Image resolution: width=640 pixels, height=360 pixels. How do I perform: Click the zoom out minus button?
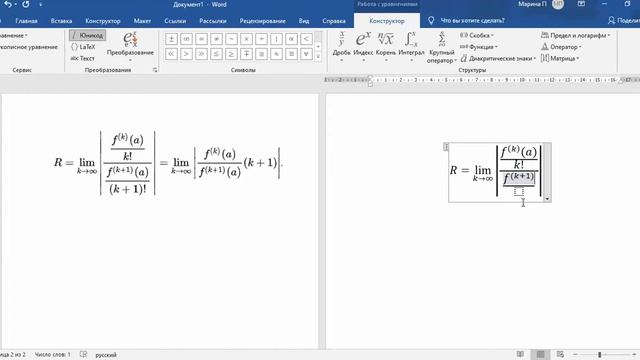(x=575, y=355)
